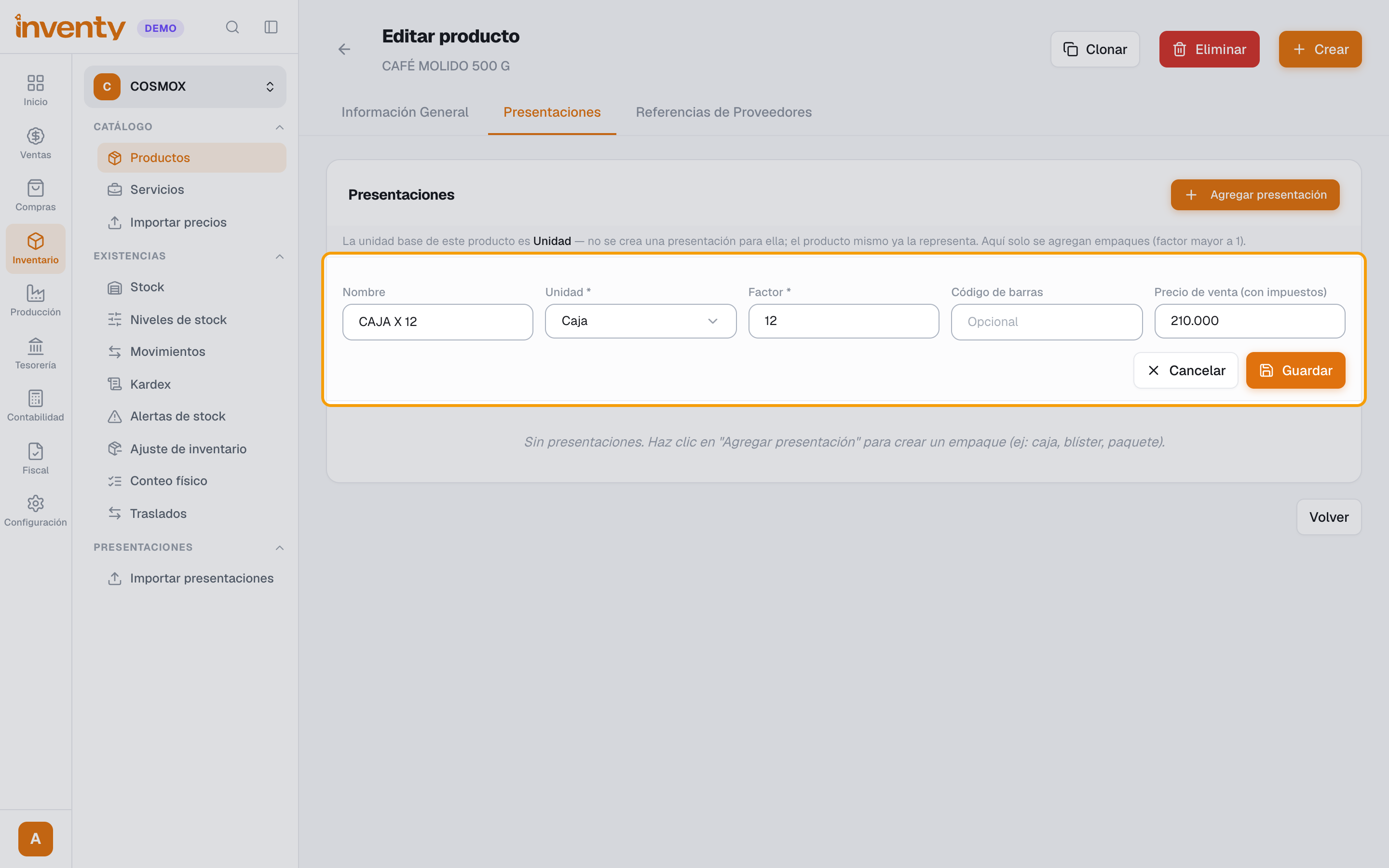Viewport: 1389px width, 868px height.
Task: Open the COSMOX company selector
Action: [x=185, y=87]
